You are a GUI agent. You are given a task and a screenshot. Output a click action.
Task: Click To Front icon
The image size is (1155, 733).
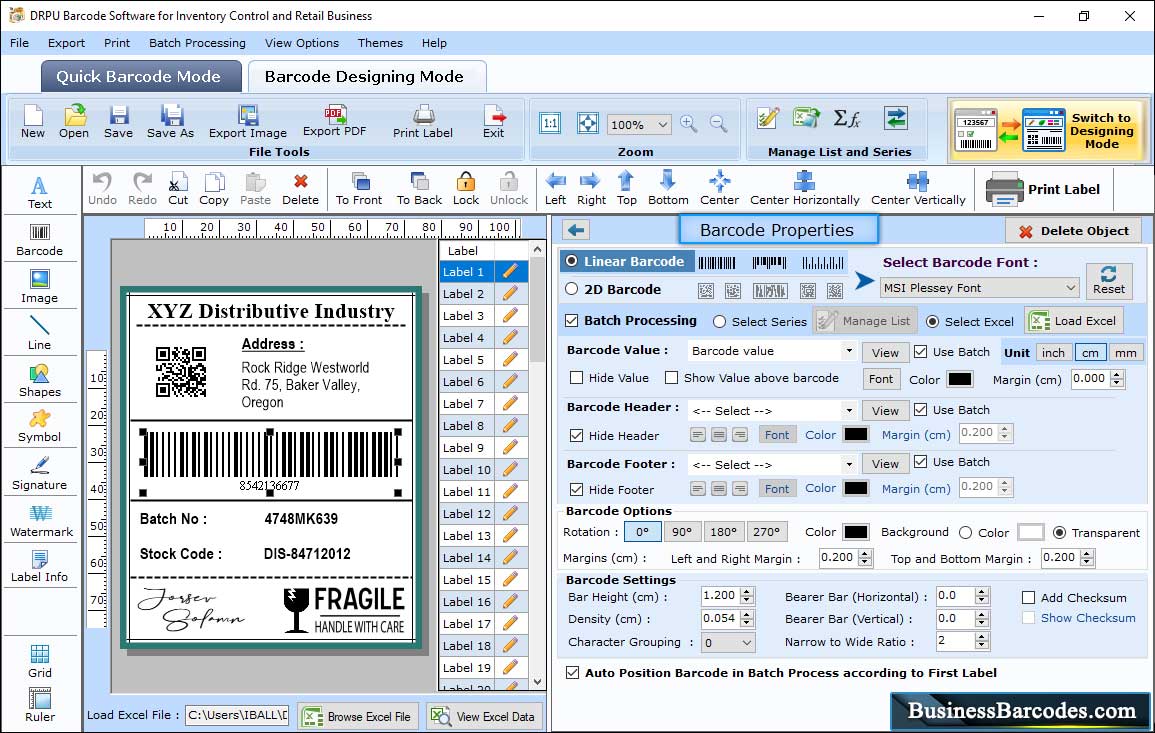point(359,189)
